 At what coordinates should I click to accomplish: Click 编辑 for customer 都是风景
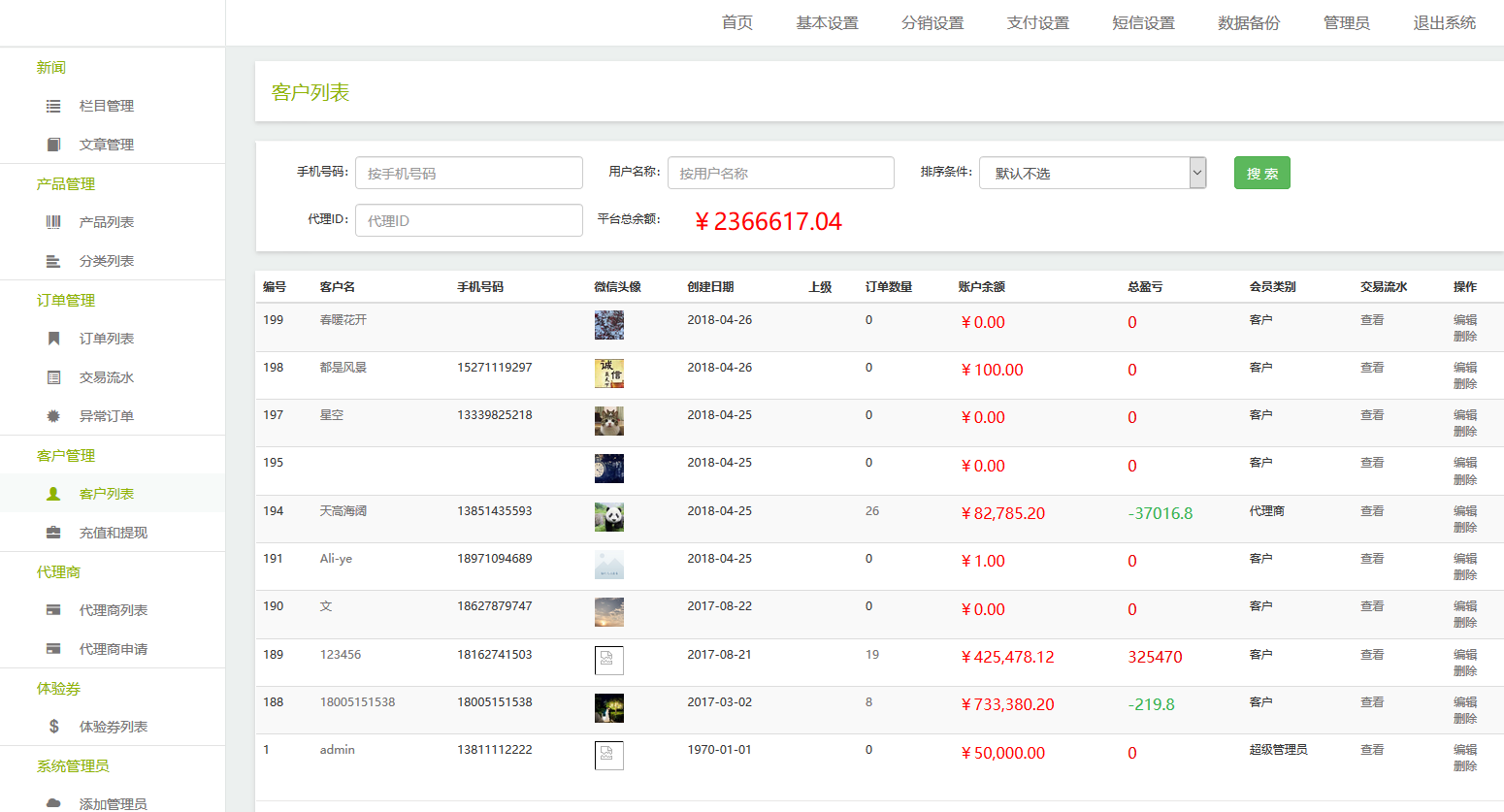tap(1465, 368)
